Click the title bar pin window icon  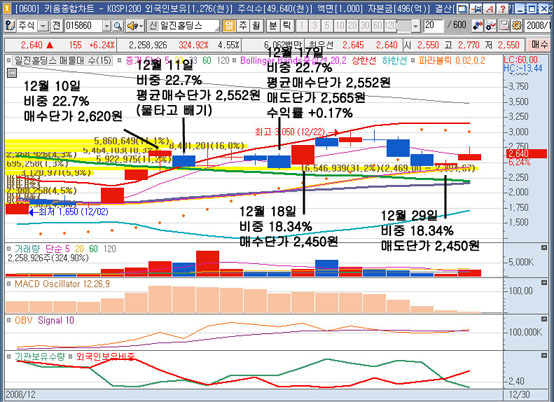pyautogui.click(x=477, y=8)
